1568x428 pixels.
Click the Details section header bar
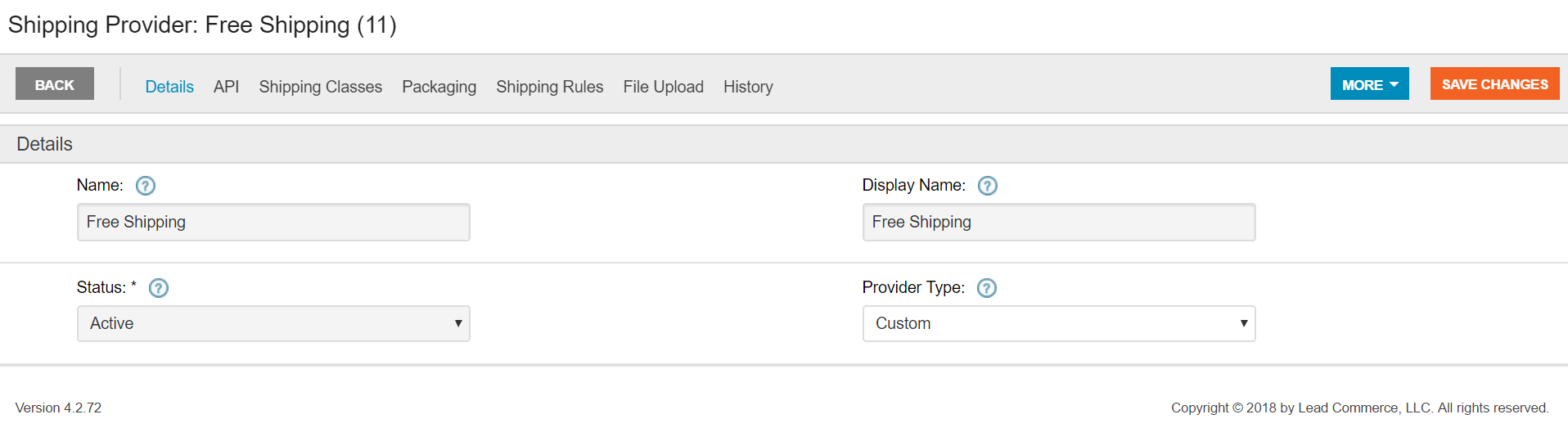[784, 144]
